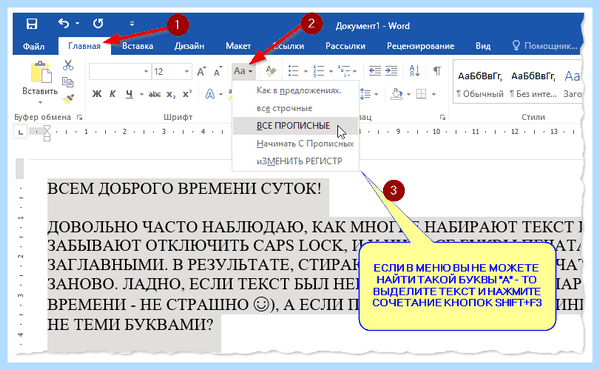Screen dimensions: 600x370
Task: Click the Multilevel list icon
Action: pos(344,71)
